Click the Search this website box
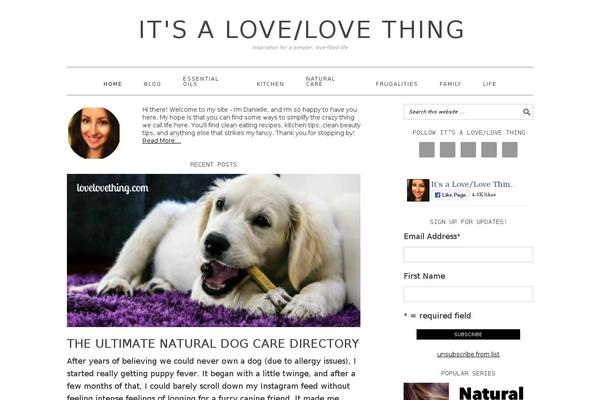This screenshot has height=400, width=600. pyautogui.click(x=462, y=112)
